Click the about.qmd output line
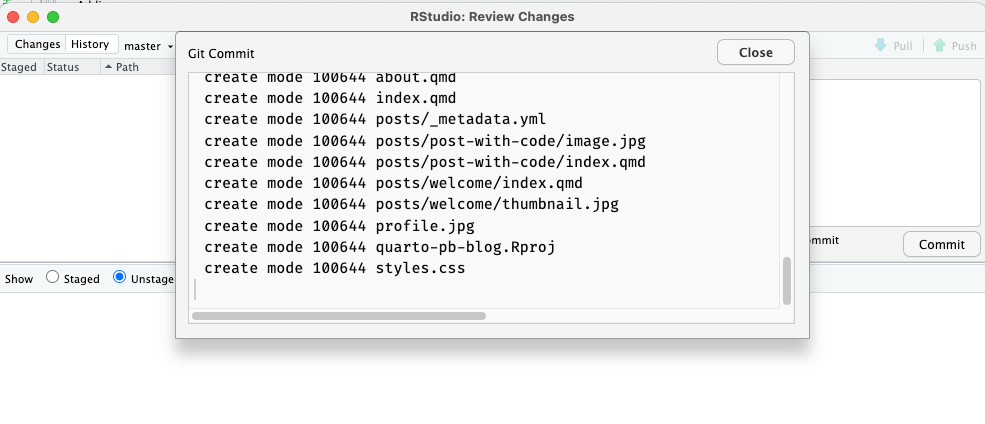This screenshot has height=424, width=985. pos(330,79)
